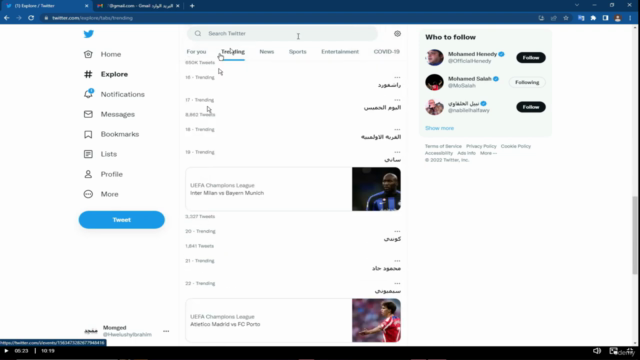Switch to the For you tab
The image size is (640, 360).
tap(196, 52)
